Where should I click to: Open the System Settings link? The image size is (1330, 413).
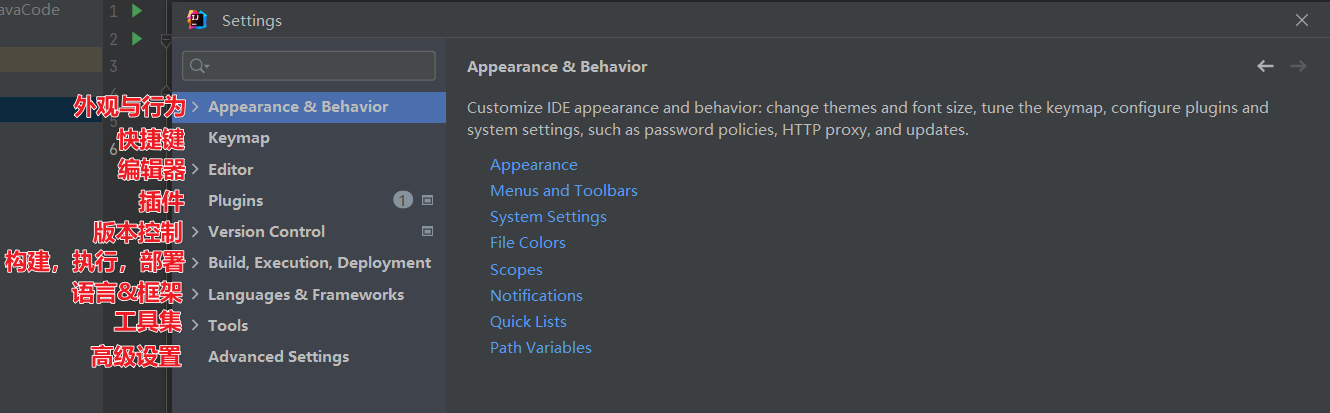(x=548, y=216)
